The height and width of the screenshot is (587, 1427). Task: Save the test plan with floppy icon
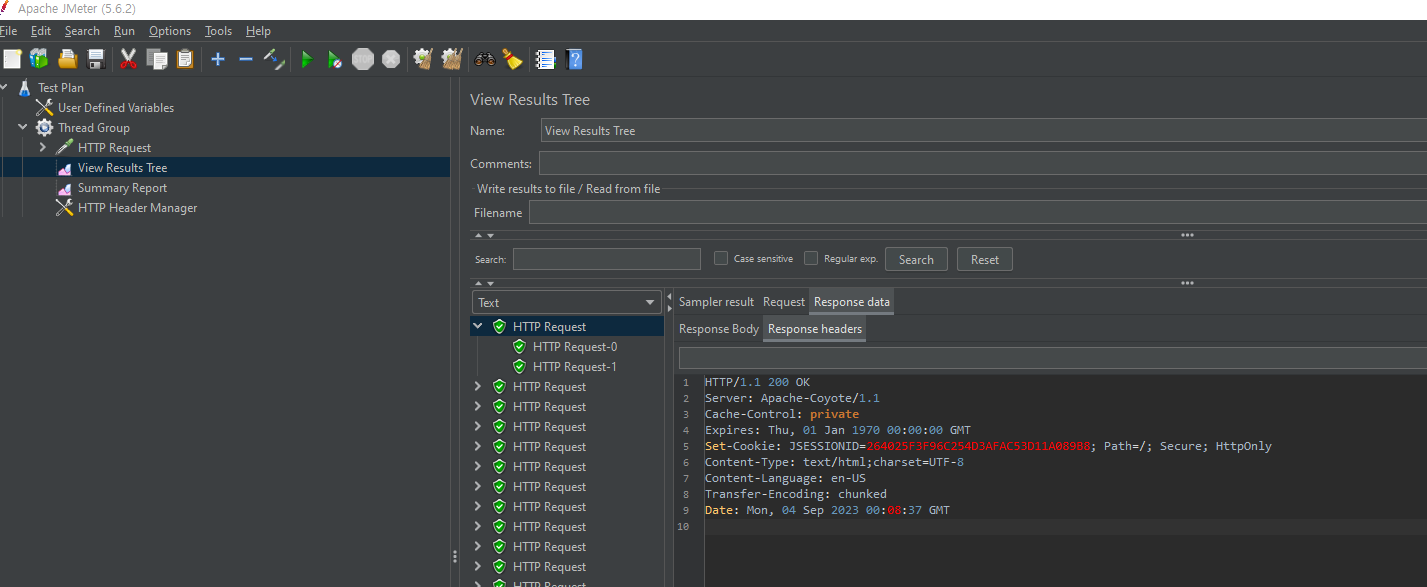[96, 59]
